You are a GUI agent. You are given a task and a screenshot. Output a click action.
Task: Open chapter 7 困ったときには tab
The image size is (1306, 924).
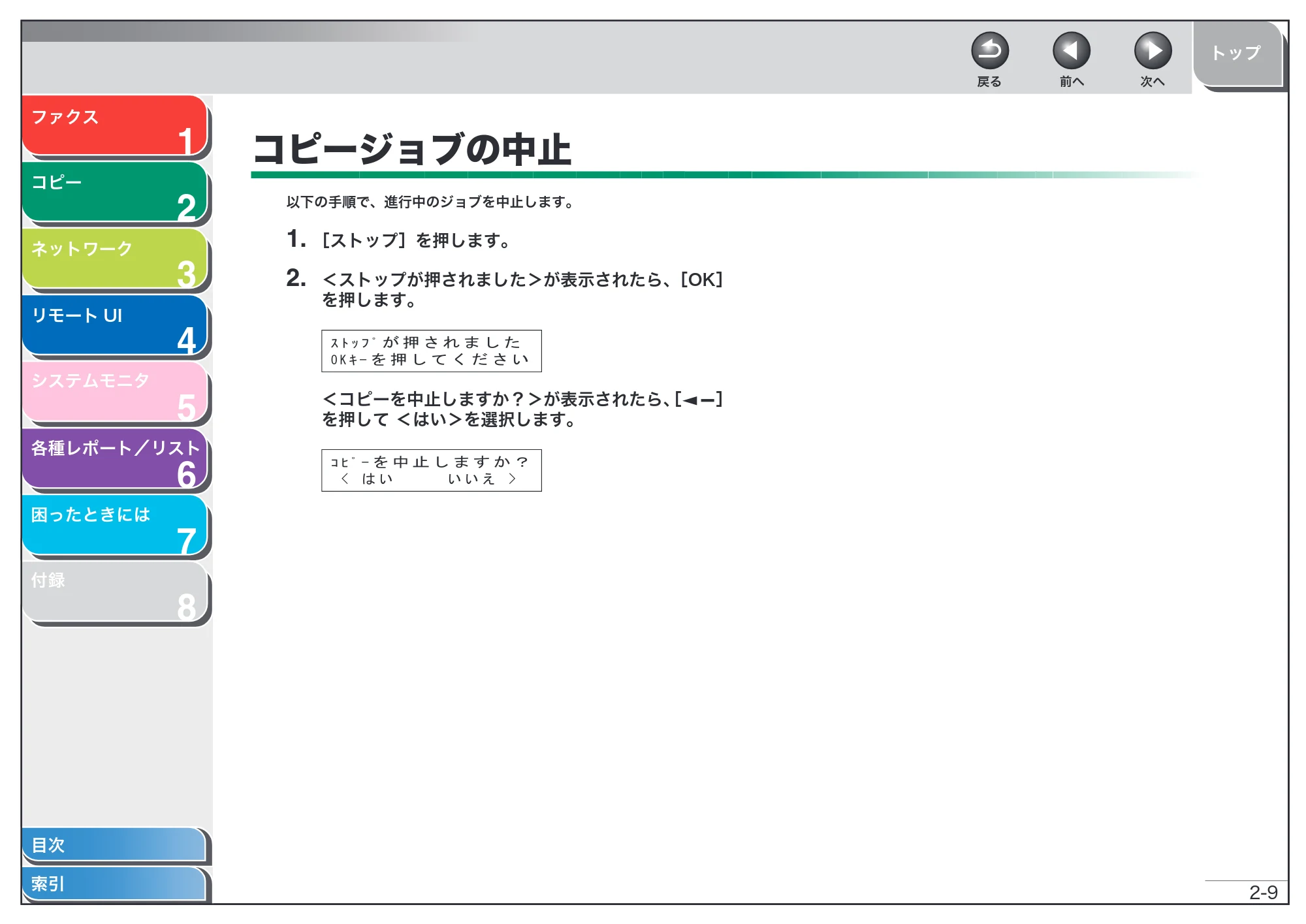[114, 524]
